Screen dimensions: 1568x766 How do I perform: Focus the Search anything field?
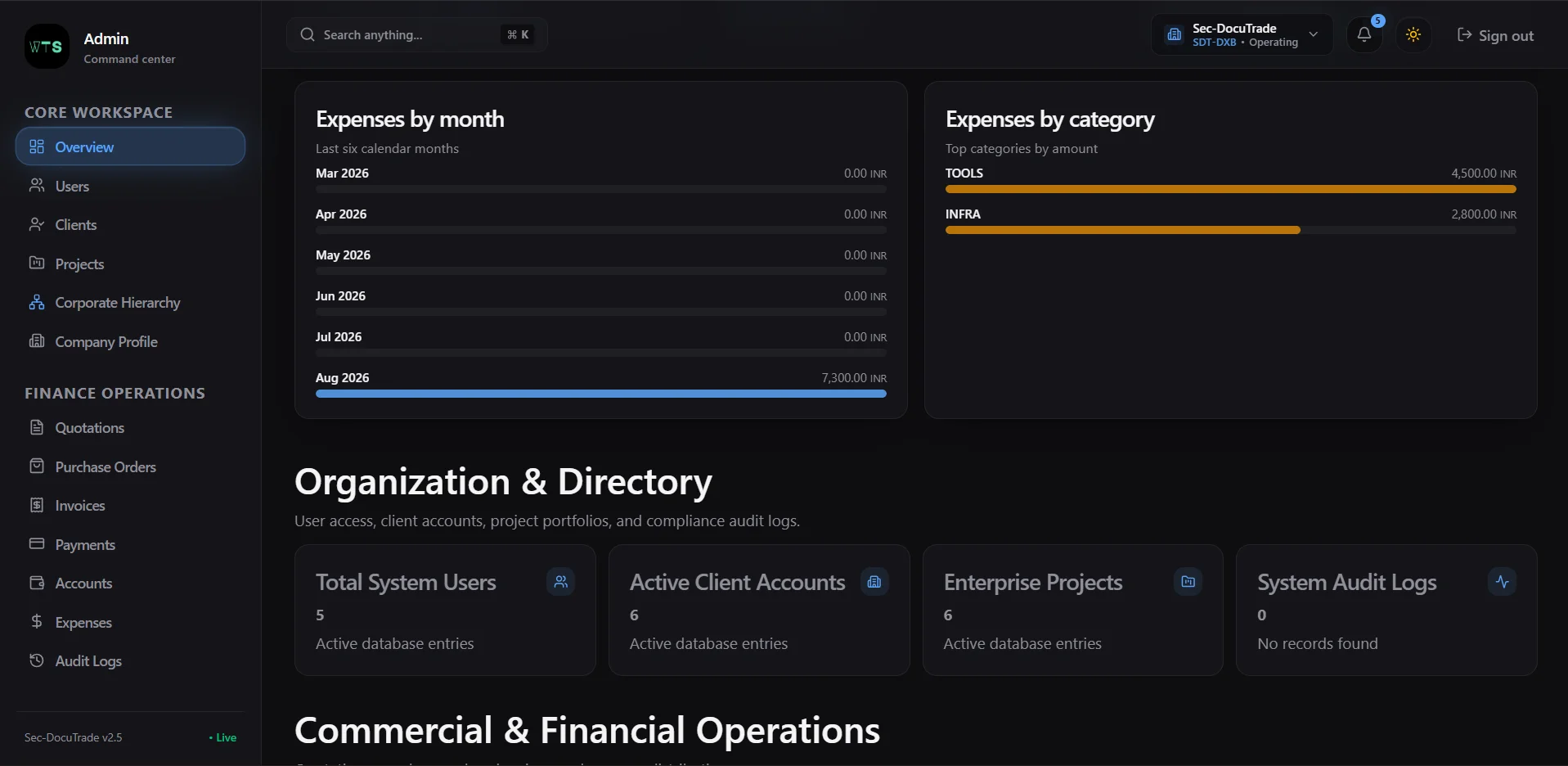coord(417,34)
